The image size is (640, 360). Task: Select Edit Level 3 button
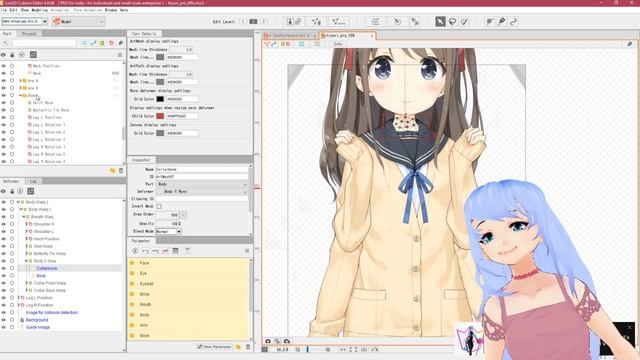pos(264,21)
